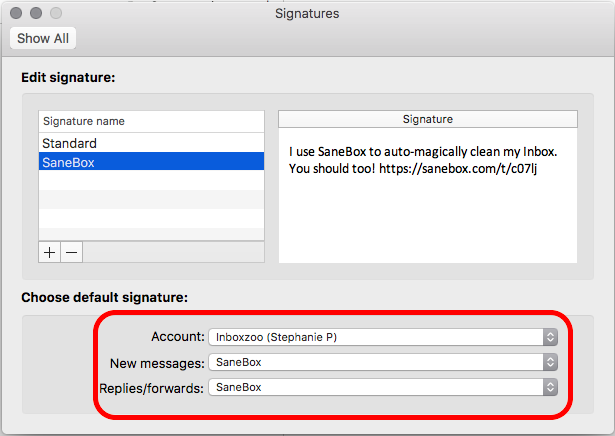Minimize the Signatures window with the yellow button

tap(36, 14)
